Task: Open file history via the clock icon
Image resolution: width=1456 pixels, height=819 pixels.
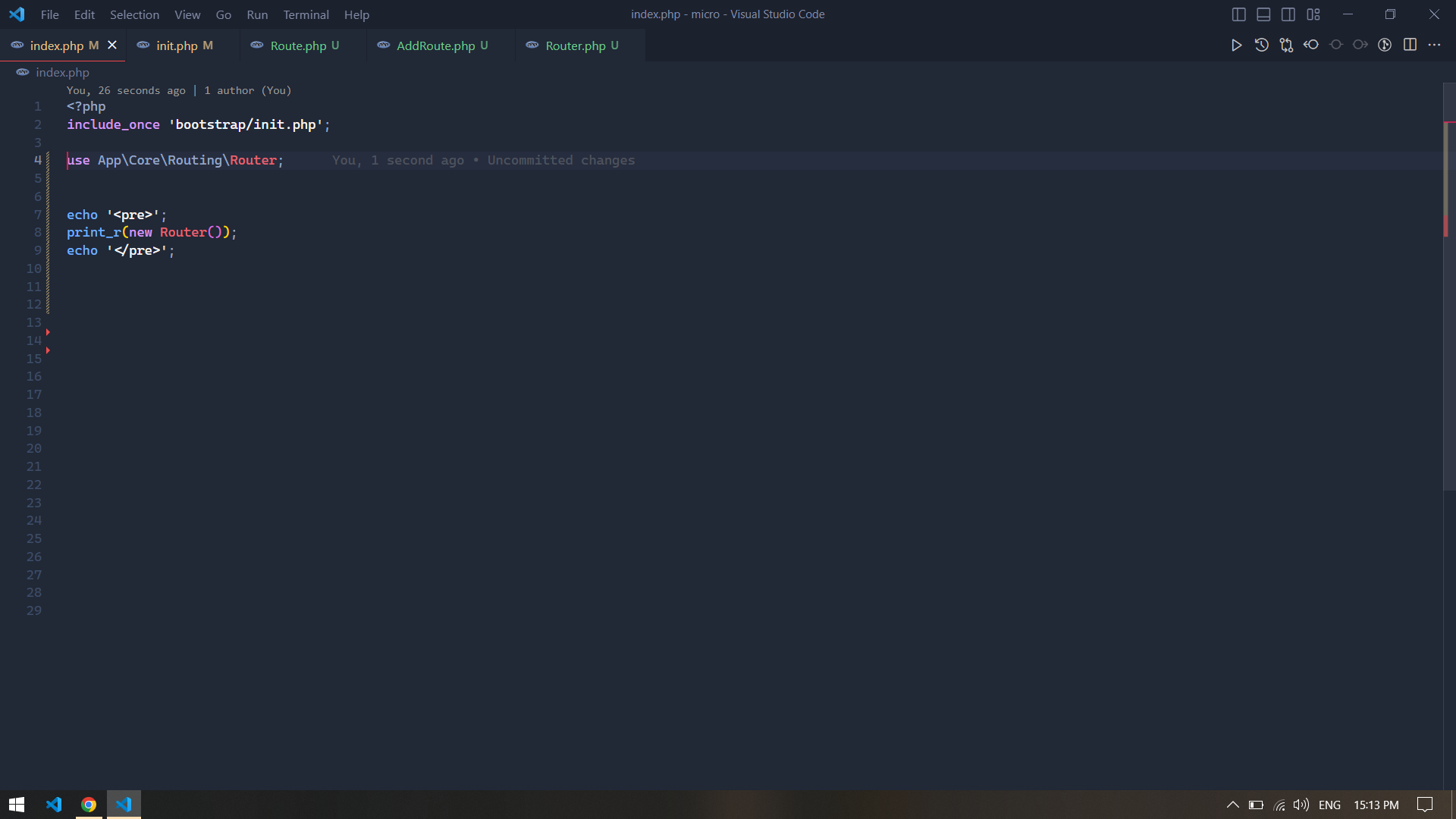Action: tap(1261, 45)
